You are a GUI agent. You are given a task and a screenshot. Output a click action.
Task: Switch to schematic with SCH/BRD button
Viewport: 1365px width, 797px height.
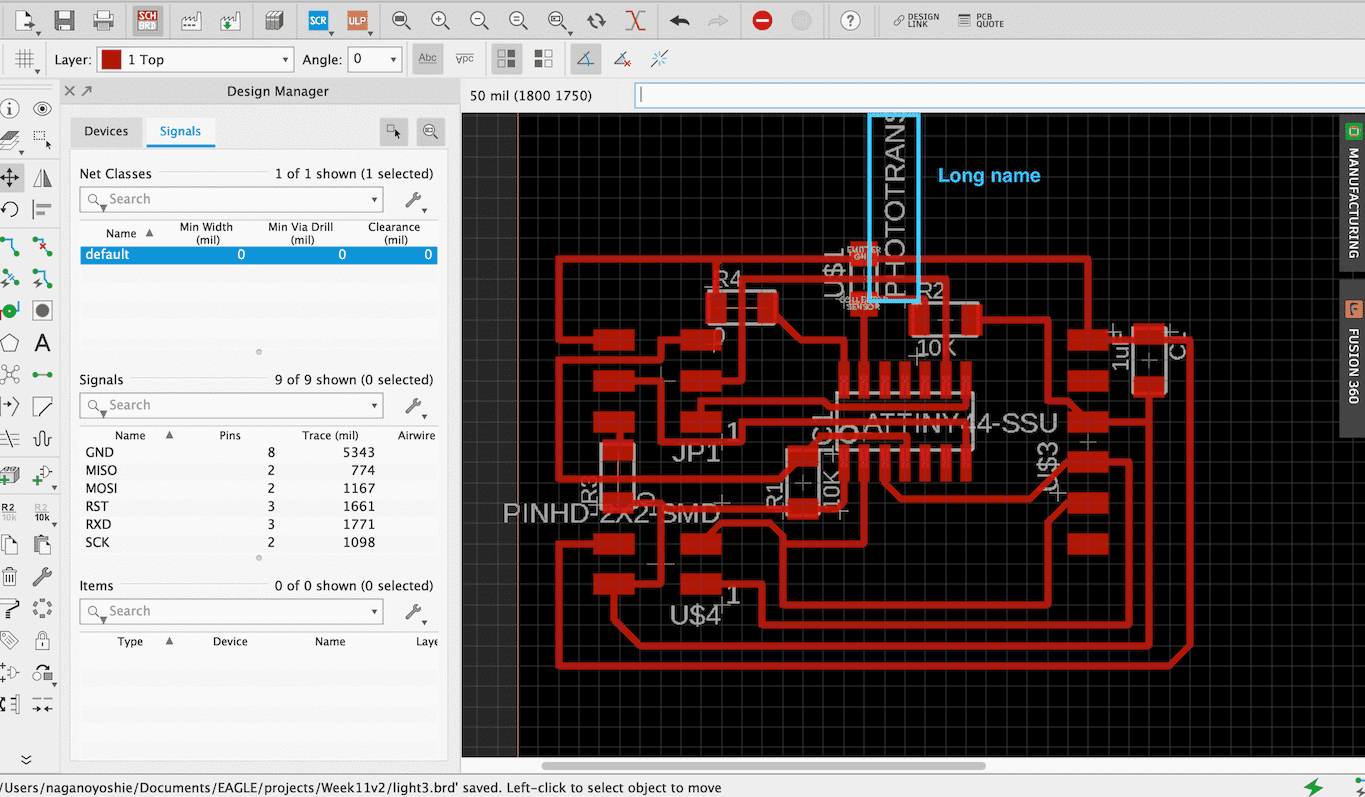(147, 20)
